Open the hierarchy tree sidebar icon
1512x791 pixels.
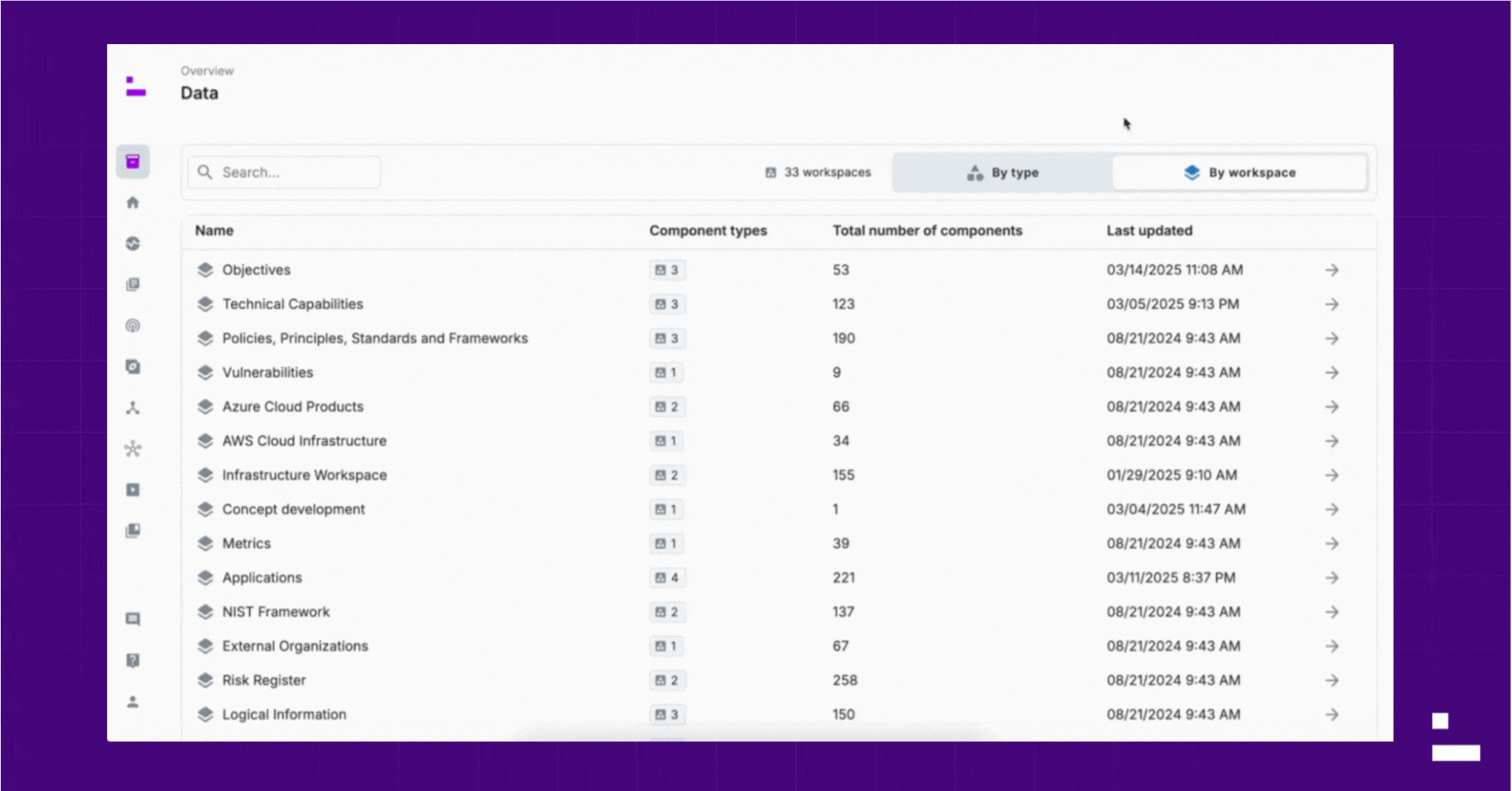pyautogui.click(x=133, y=408)
